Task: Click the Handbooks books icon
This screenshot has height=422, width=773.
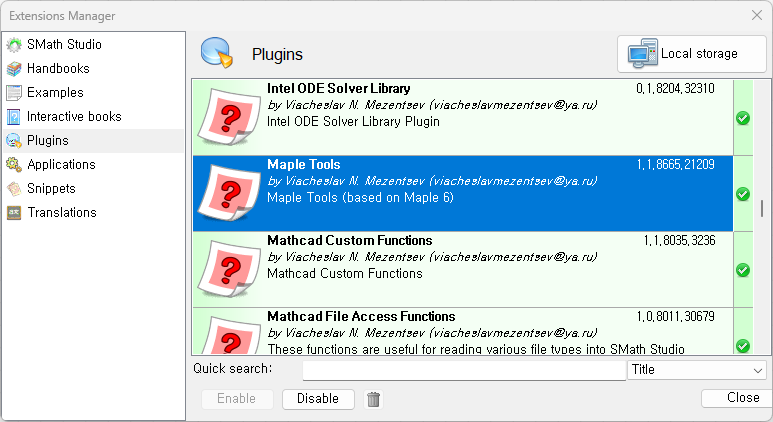Action: 14,69
